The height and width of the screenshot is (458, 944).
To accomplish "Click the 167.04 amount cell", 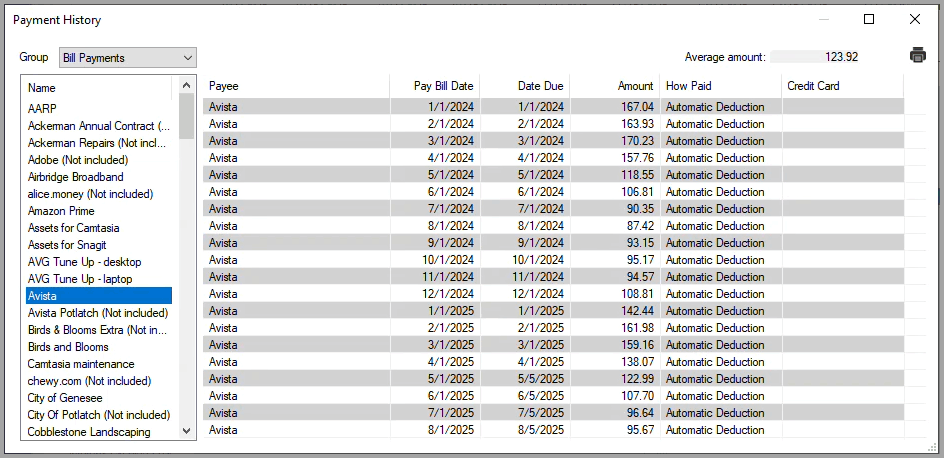I will click(x=615, y=107).
